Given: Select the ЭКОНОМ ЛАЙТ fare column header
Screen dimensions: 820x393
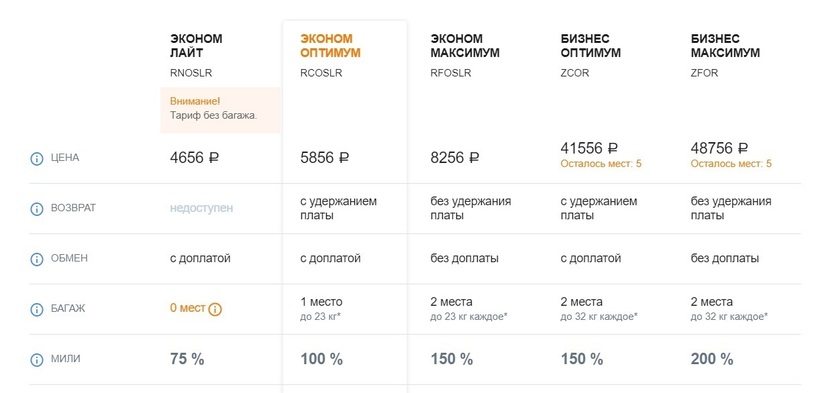Looking at the screenshot, I should (x=196, y=46).
